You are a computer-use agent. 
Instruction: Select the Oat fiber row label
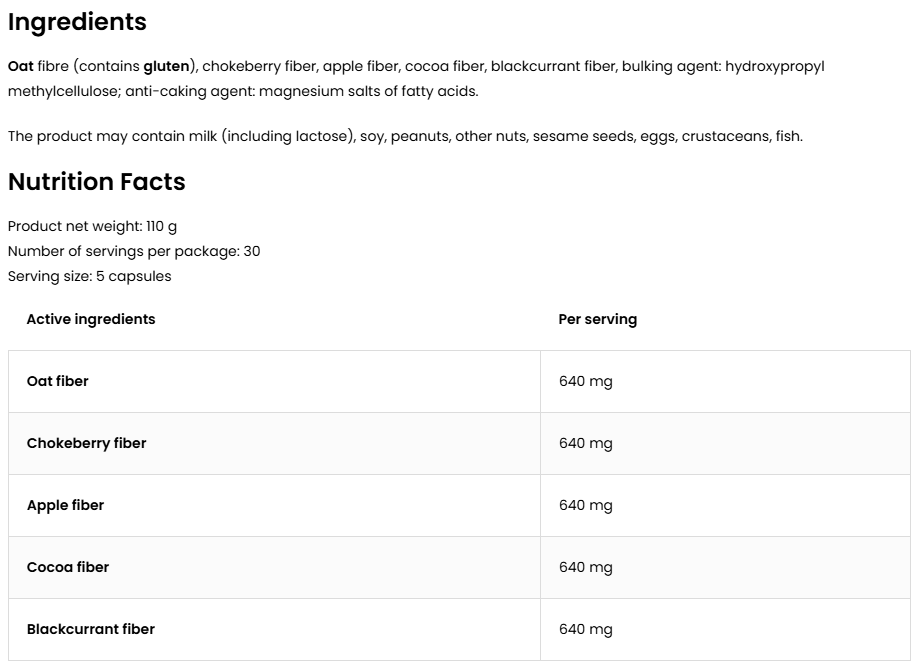coord(58,381)
